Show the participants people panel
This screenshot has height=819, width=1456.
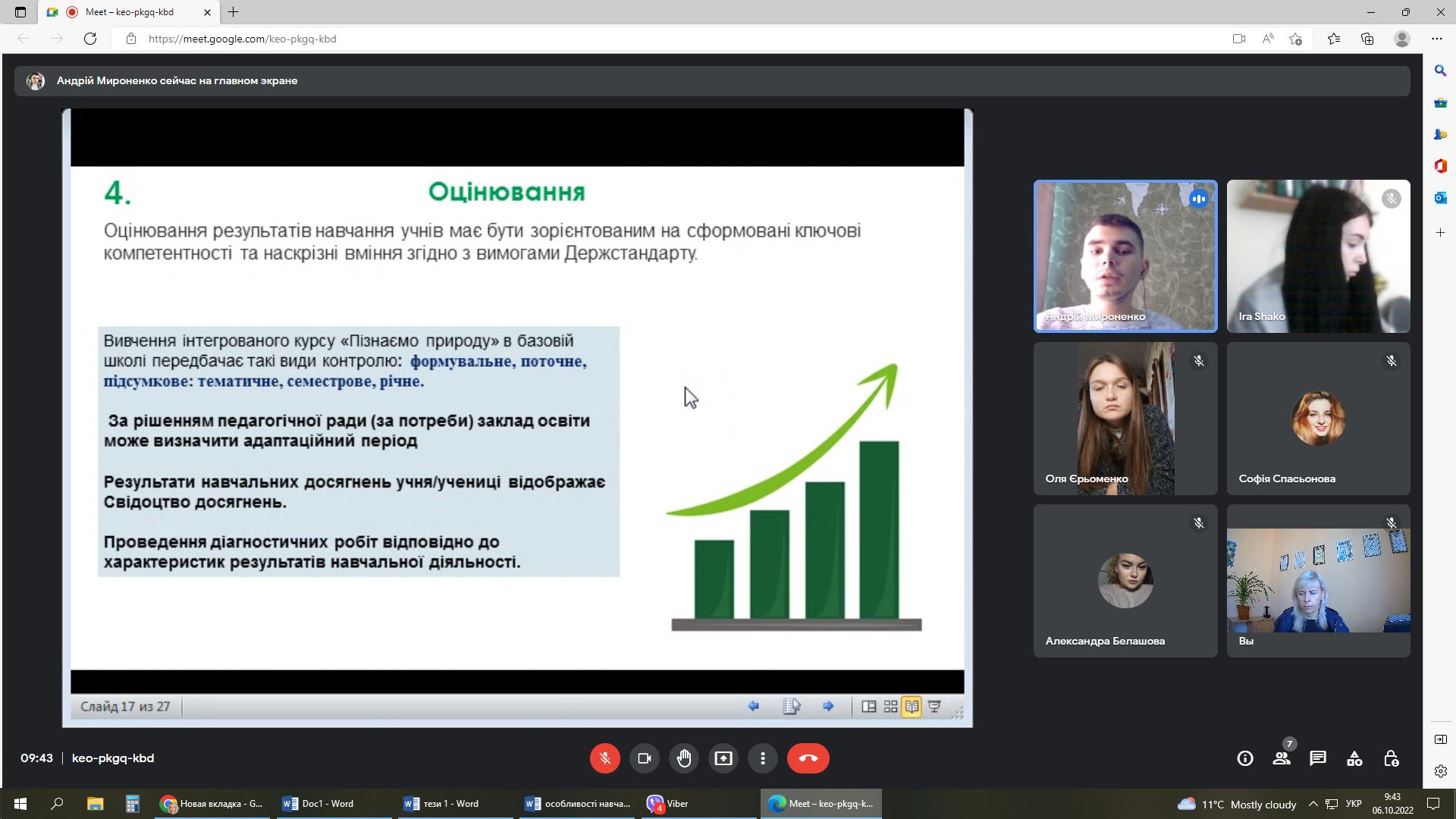pos(1282,758)
